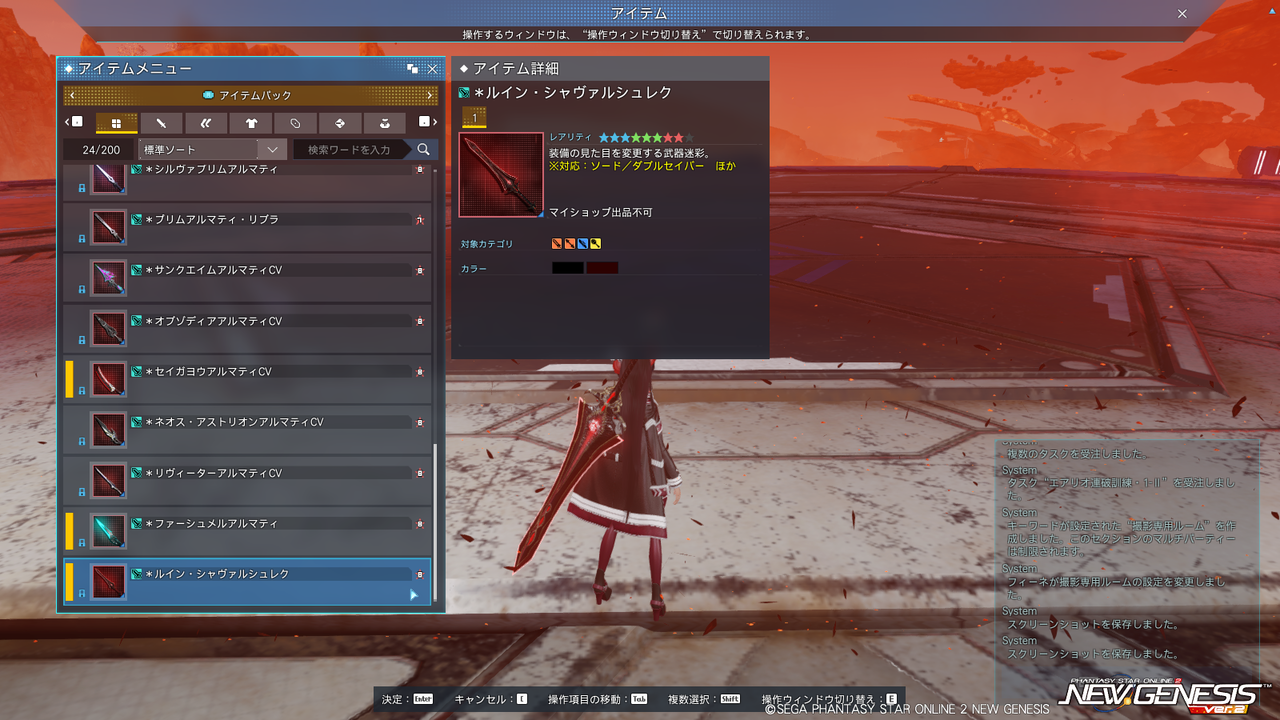1280x720 pixels.
Task: Select ＊リヴィーターアルマティCV item row
Action: (248, 480)
